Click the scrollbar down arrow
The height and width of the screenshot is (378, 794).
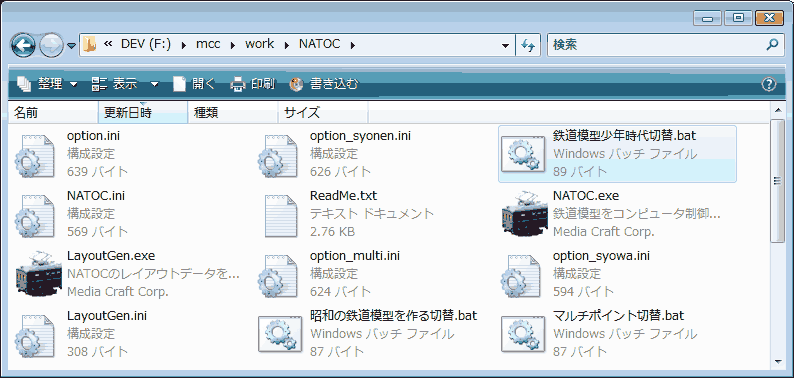[x=778, y=361]
